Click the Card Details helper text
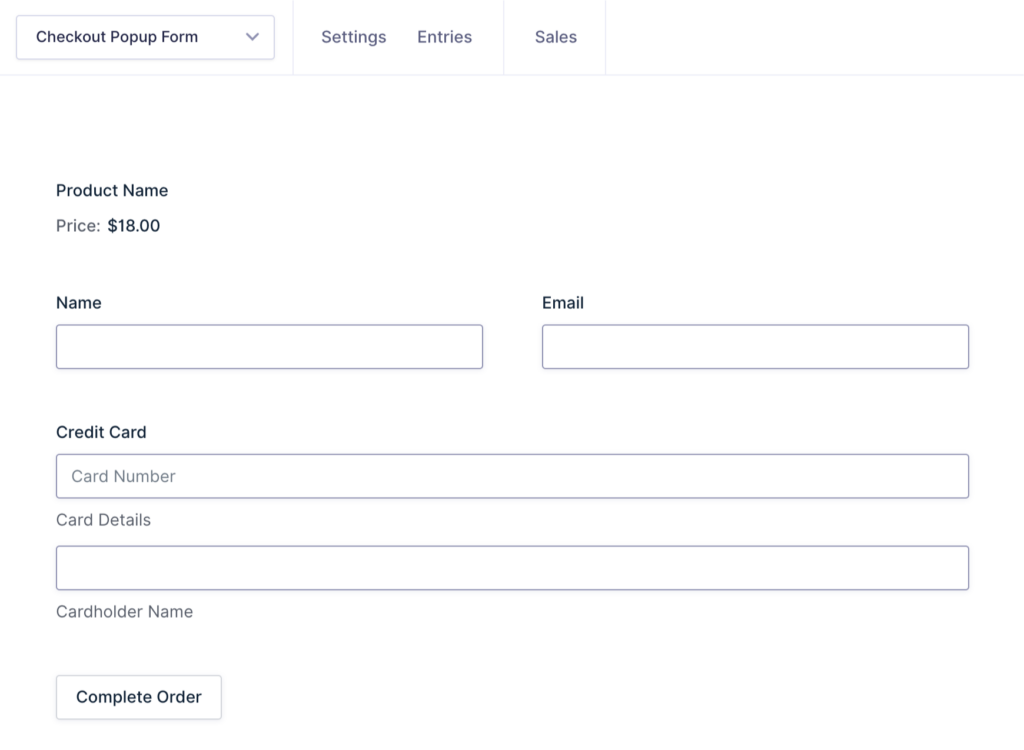The image size is (1024, 750). pos(103,519)
